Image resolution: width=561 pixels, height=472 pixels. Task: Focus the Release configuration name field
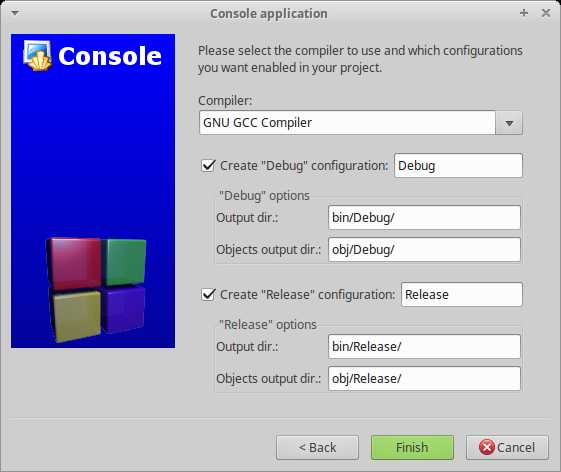click(x=462, y=295)
